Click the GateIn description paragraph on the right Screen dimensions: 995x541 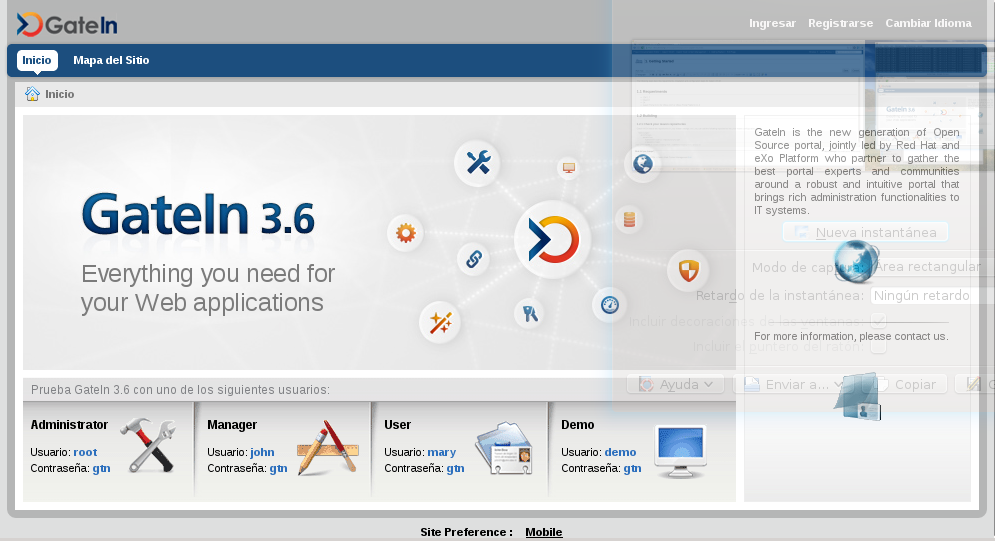(x=857, y=171)
